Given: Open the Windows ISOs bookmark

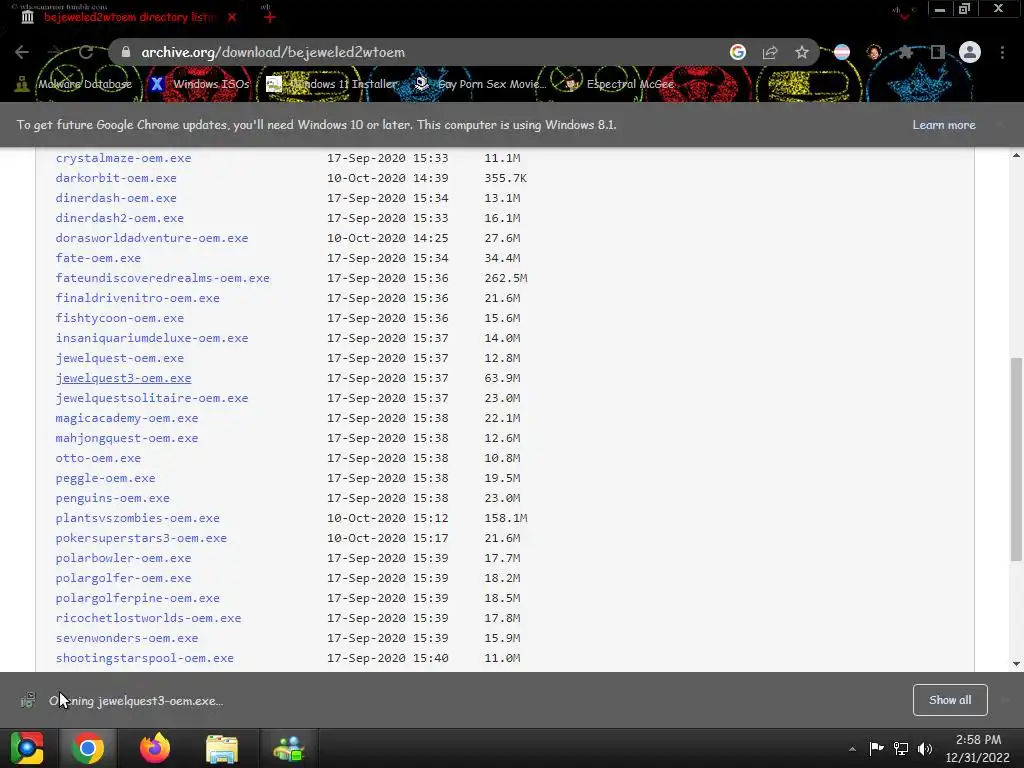Looking at the screenshot, I should coord(200,84).
